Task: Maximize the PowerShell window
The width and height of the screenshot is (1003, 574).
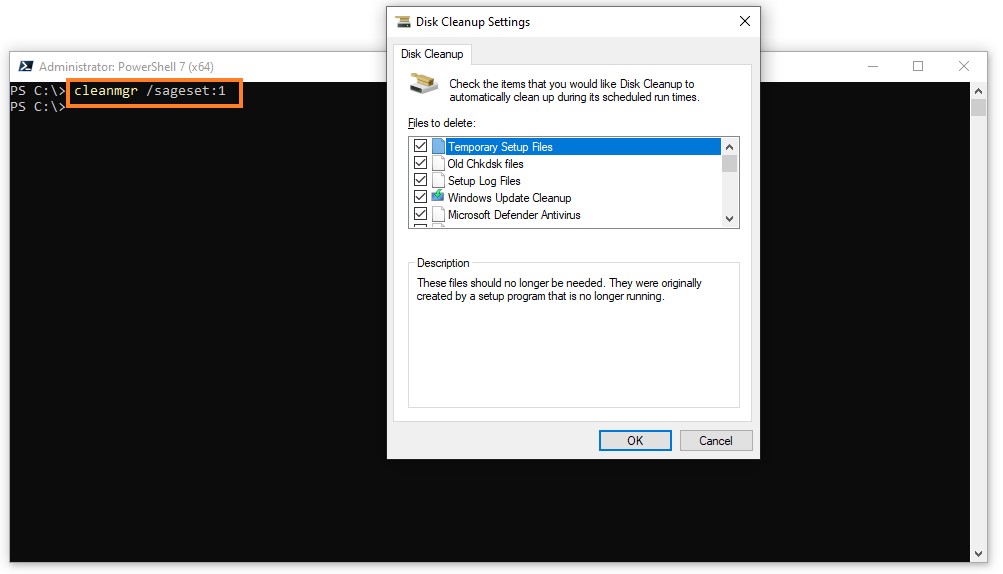Action: [918, 66]
